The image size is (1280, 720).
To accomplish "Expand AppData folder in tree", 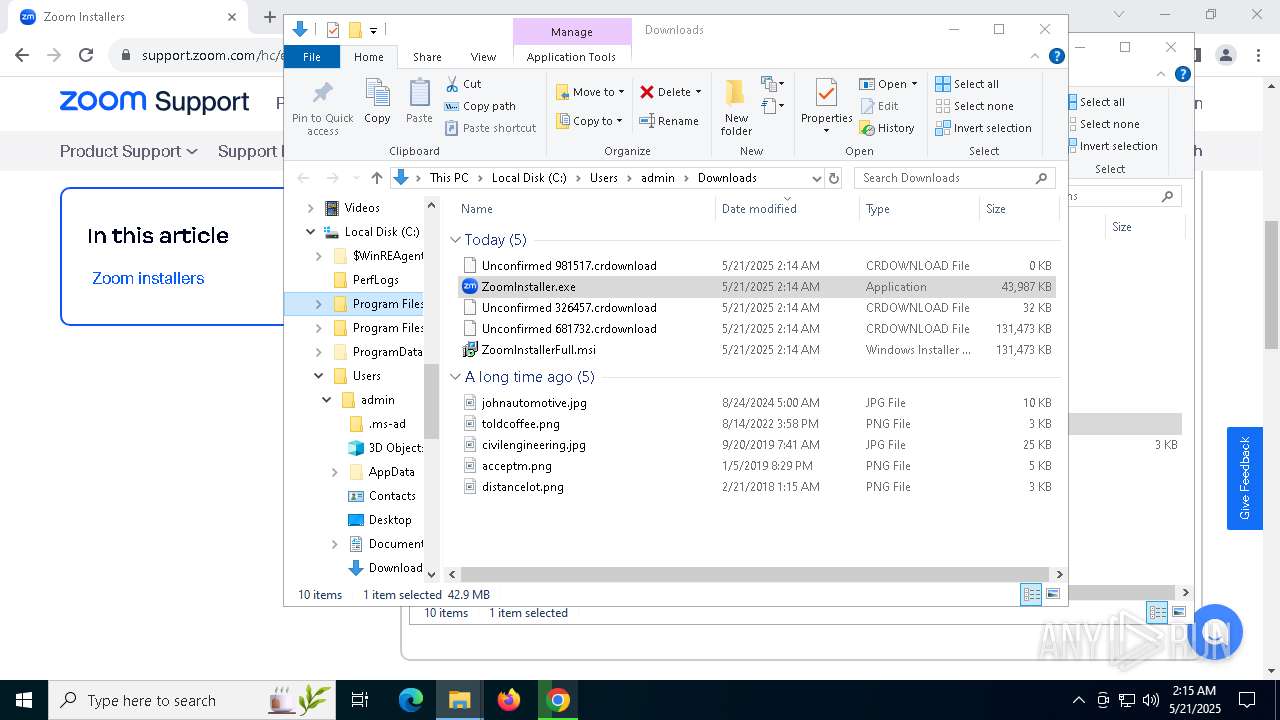I will (335, 472).
